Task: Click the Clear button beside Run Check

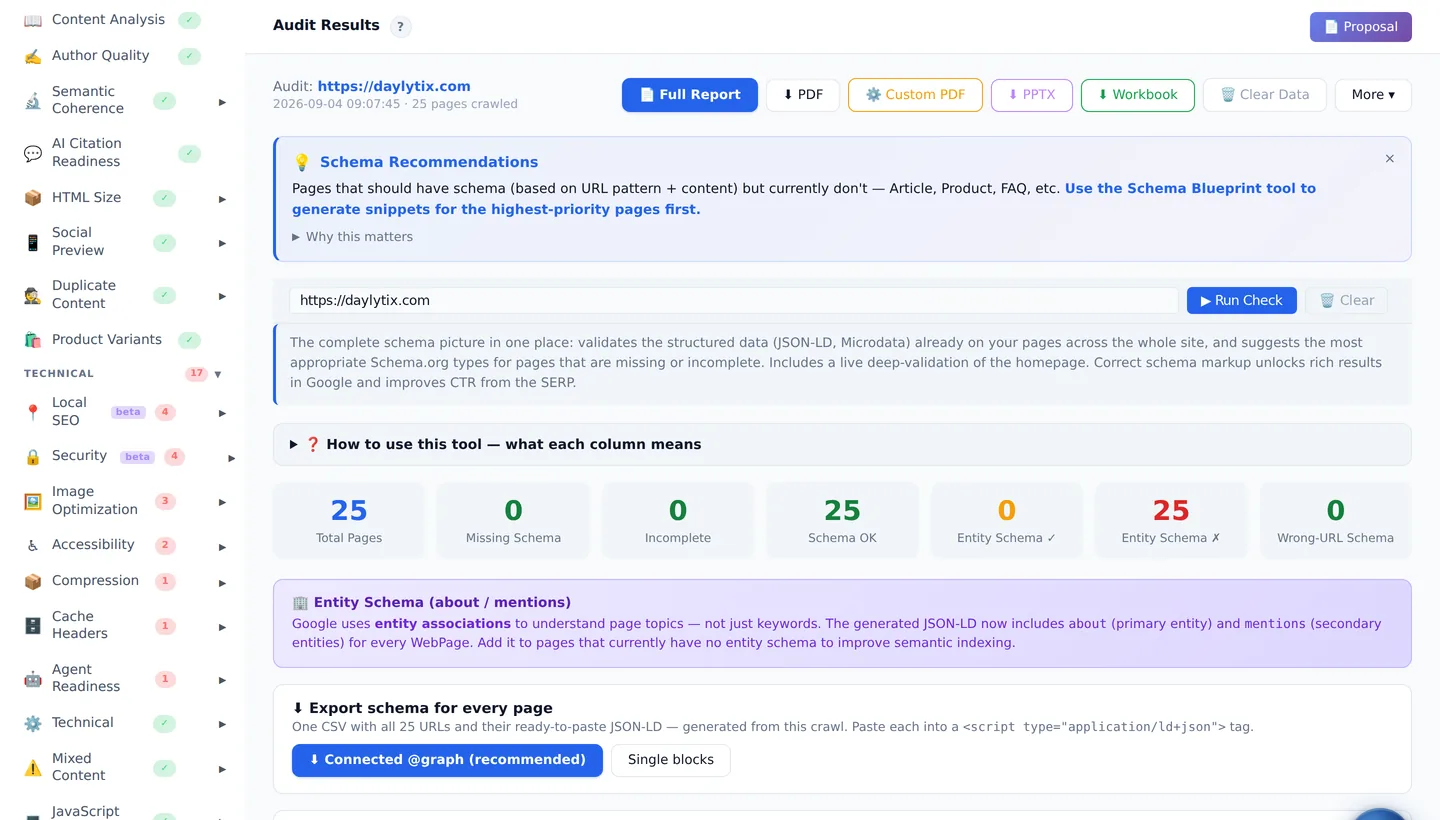Action: 1346,301
